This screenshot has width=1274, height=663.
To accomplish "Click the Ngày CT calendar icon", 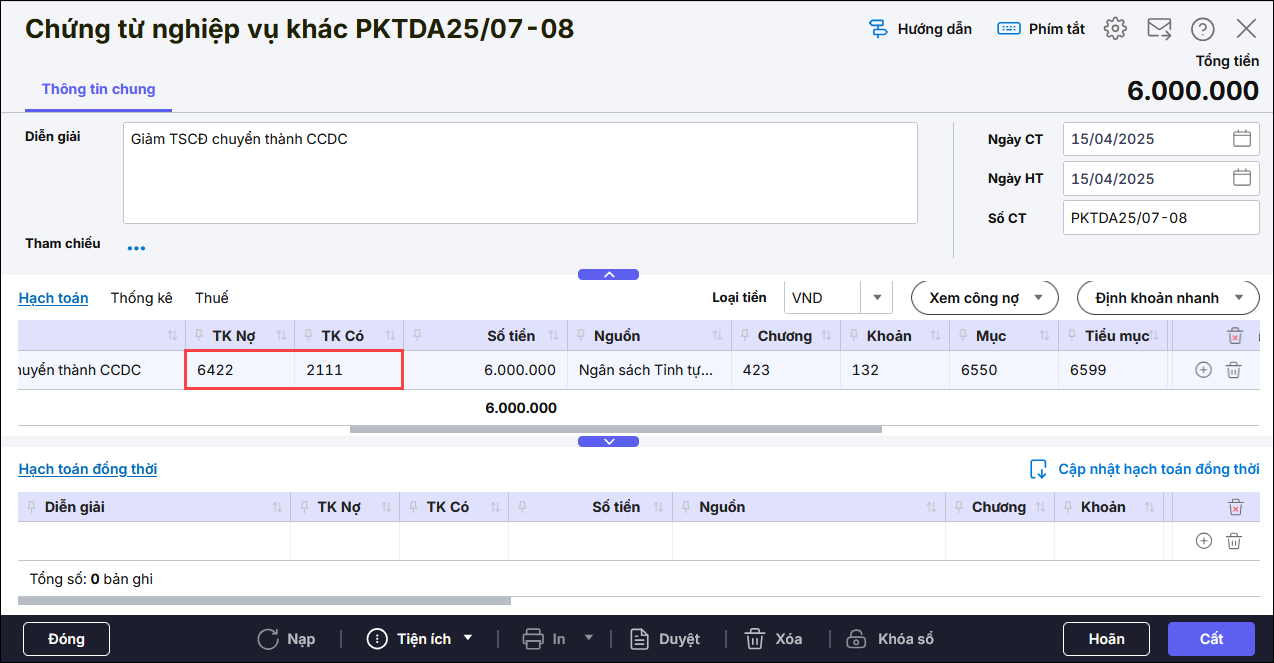I will (x=1241, y=139).
